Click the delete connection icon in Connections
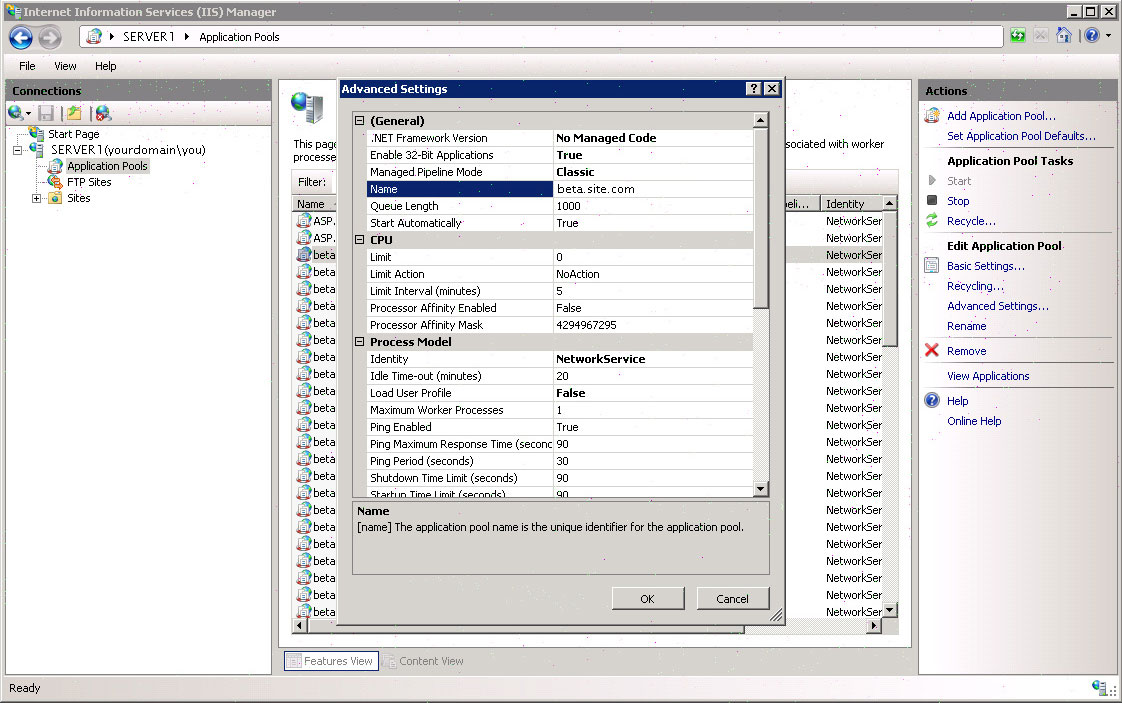1122x703 pixels. tap(103, 113)
